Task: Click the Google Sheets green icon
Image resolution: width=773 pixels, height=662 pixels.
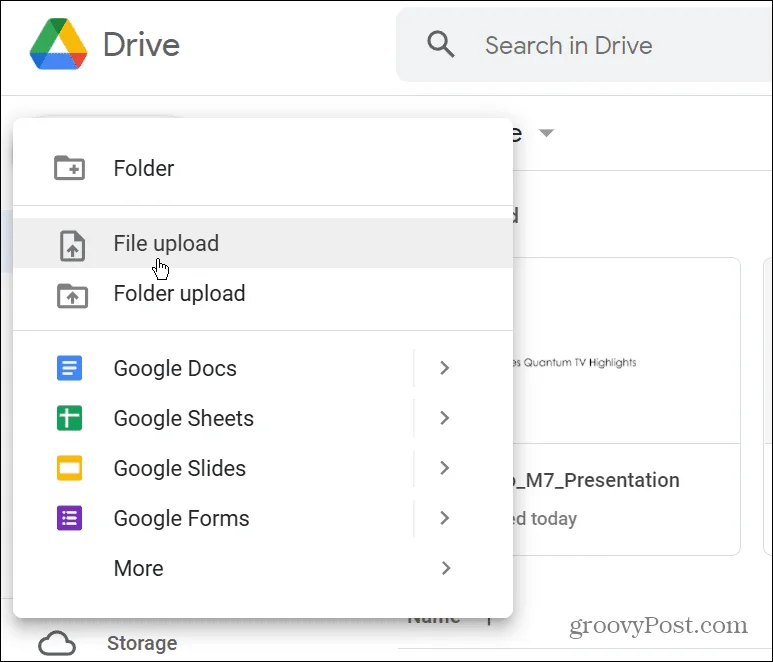Action: [70, 418]
